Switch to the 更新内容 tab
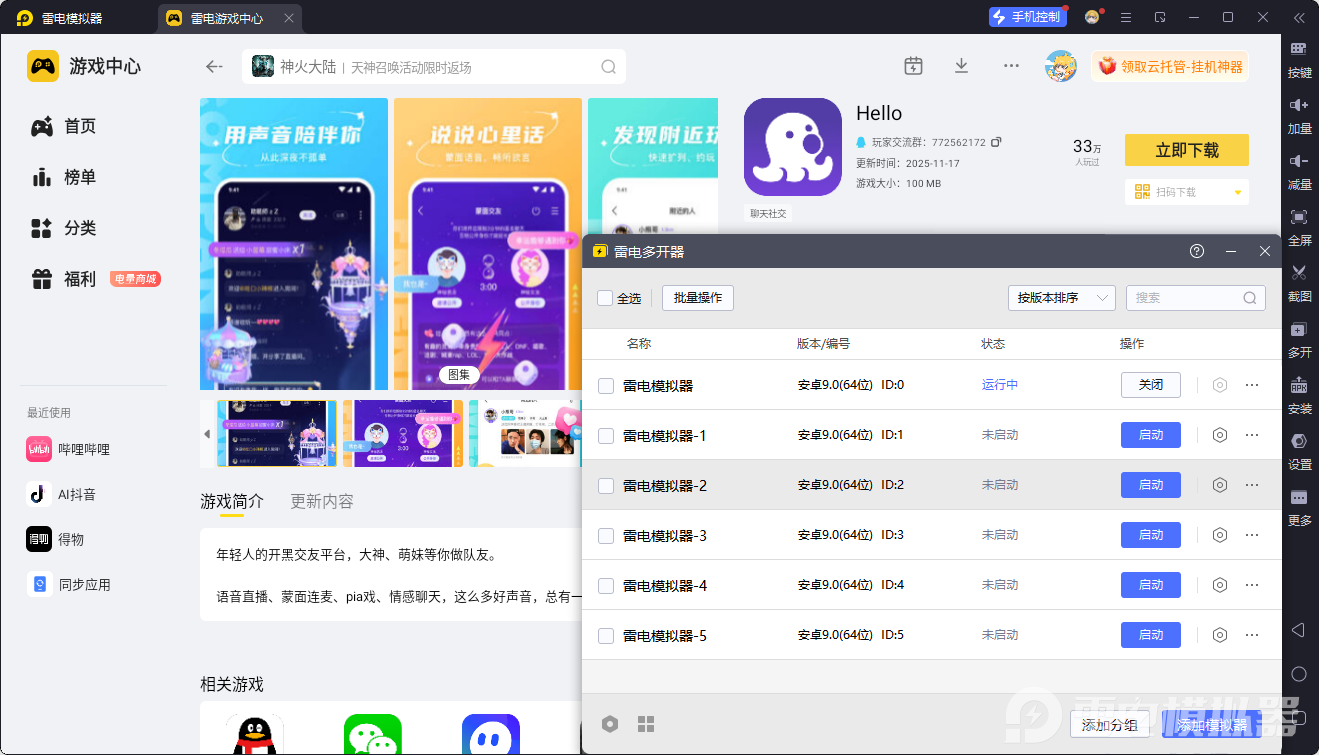Screen dimensions: 1319x755 tap(321, 502)
